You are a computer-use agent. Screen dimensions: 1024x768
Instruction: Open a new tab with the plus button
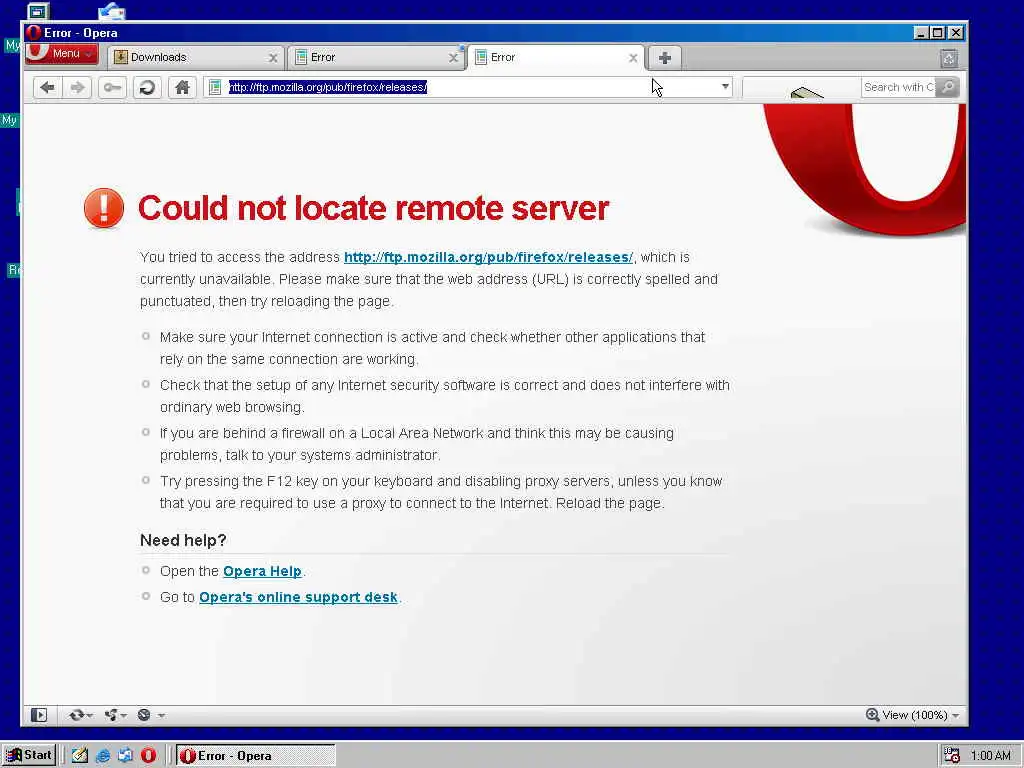[x=665, y=57]
